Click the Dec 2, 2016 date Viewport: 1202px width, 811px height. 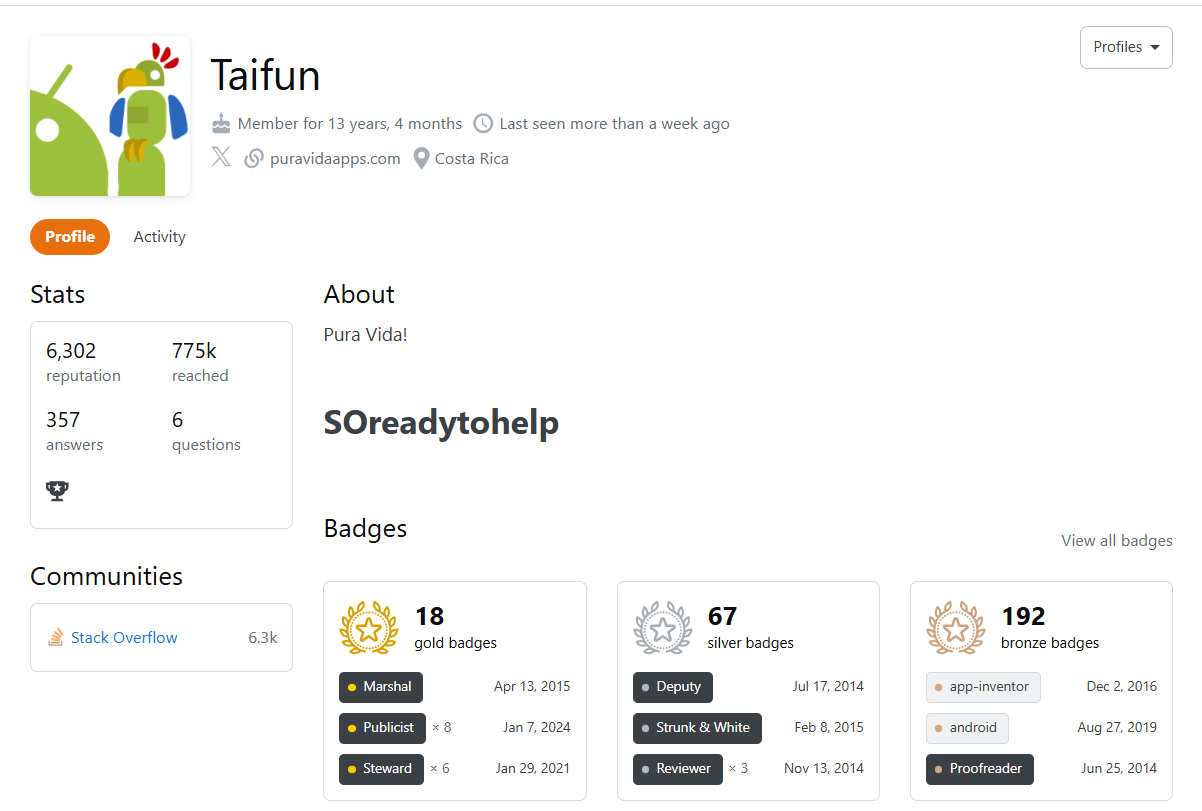coord(1122,687)
